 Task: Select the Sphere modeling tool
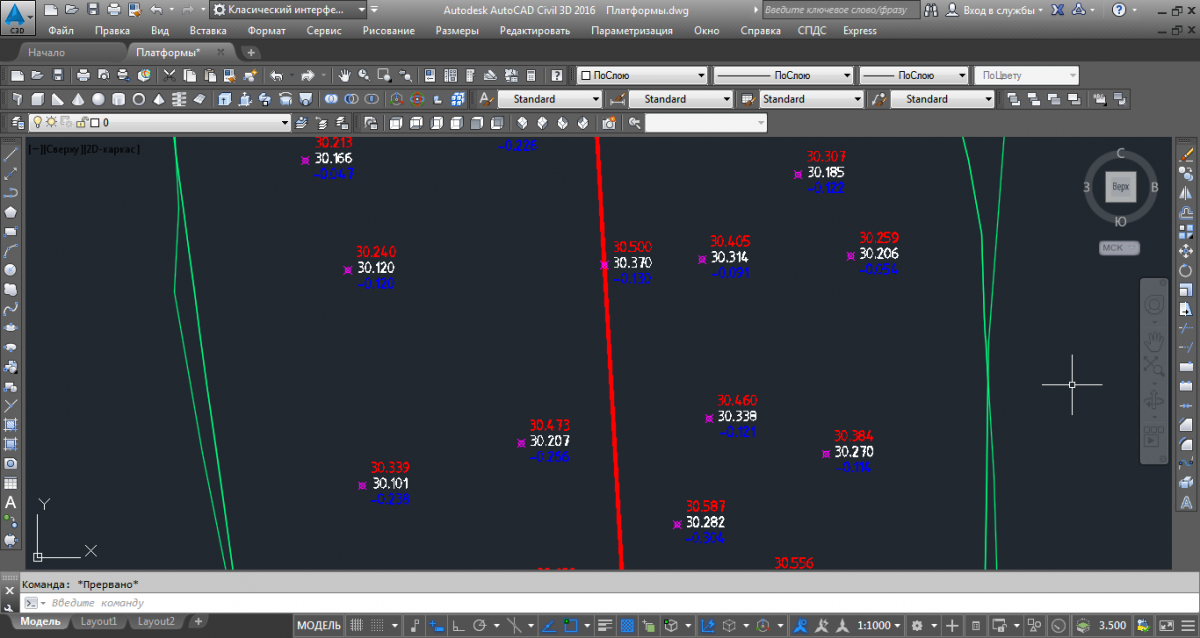pos(98,99)
